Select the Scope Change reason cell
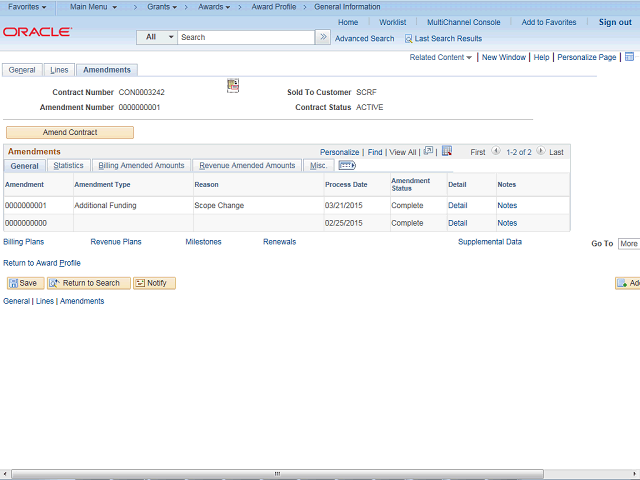Screen dimensions: 640x480 tap(259, 205)
